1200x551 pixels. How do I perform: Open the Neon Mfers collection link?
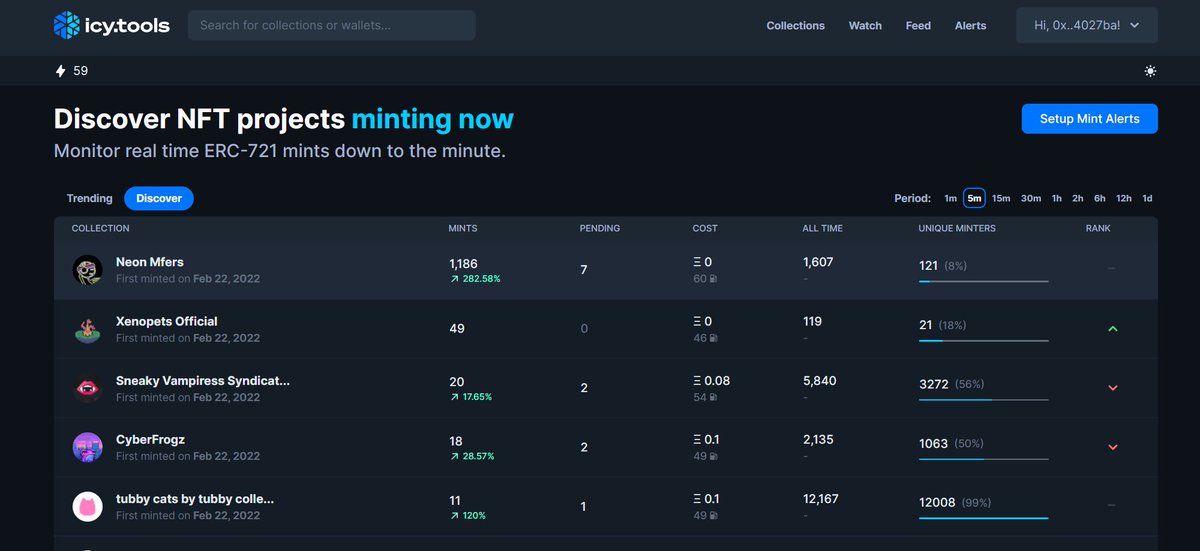150,262
